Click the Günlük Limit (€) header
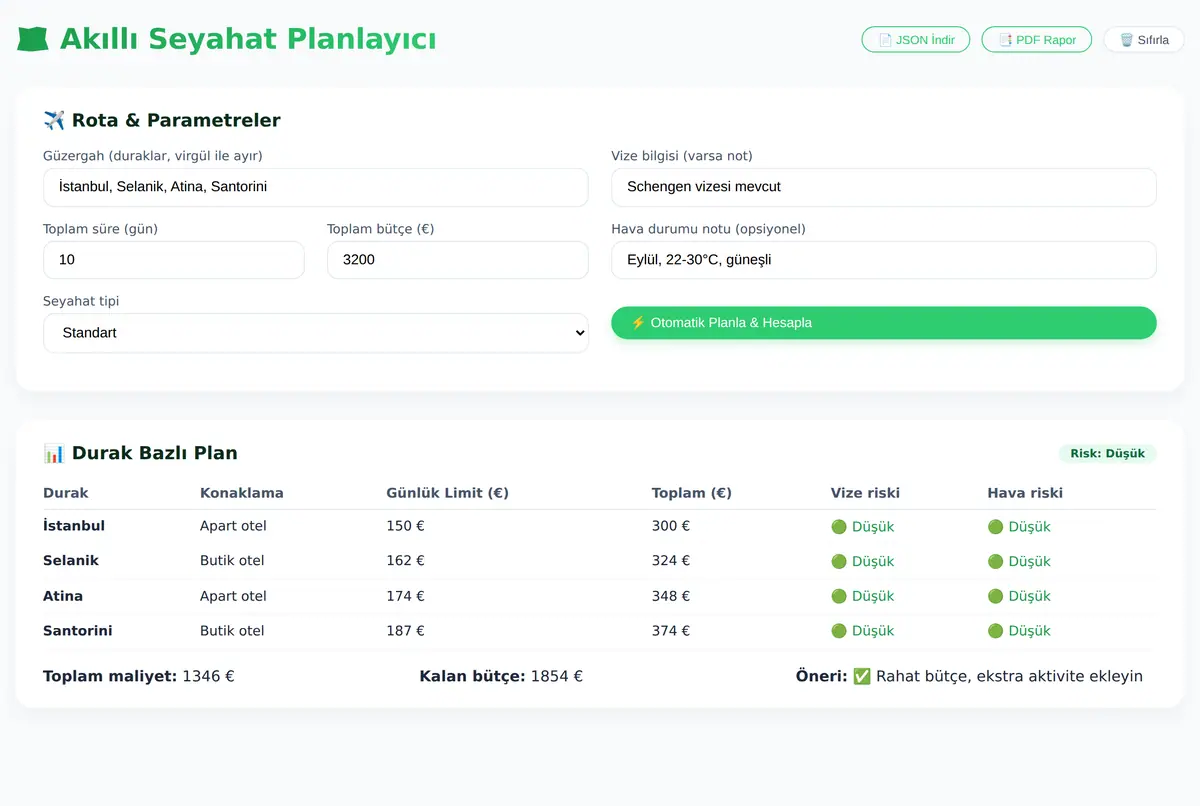1200x806 pixels. click(x=448, y=493)
